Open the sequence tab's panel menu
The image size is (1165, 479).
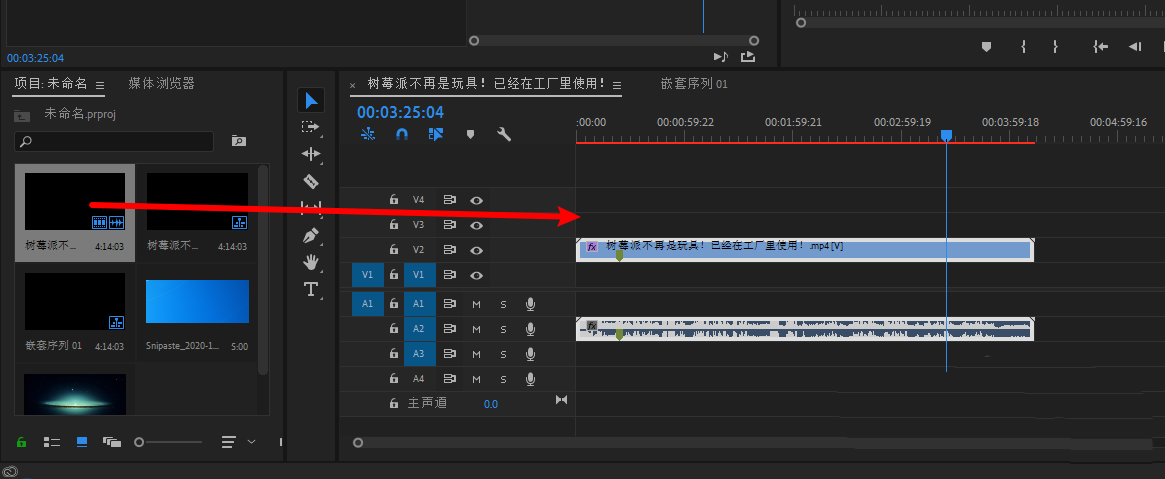click(617, 85)
